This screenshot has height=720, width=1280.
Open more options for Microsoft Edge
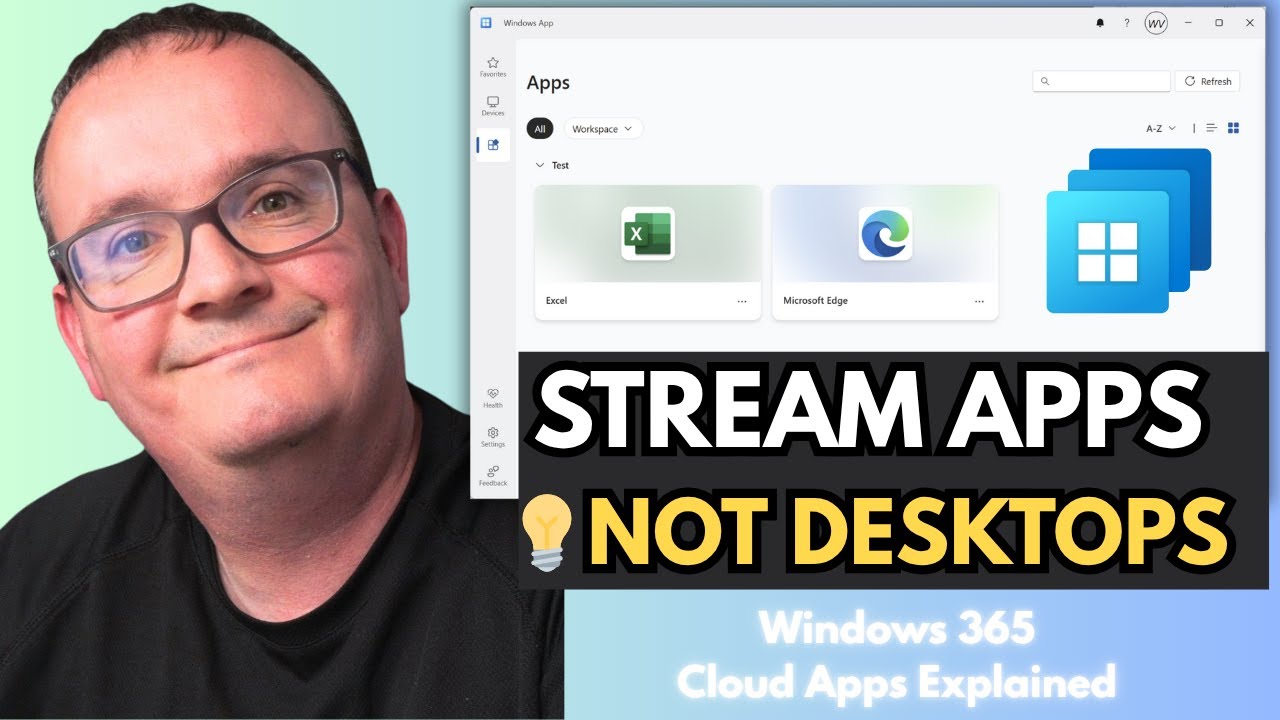pyautogui.click(x=979, y=301)
